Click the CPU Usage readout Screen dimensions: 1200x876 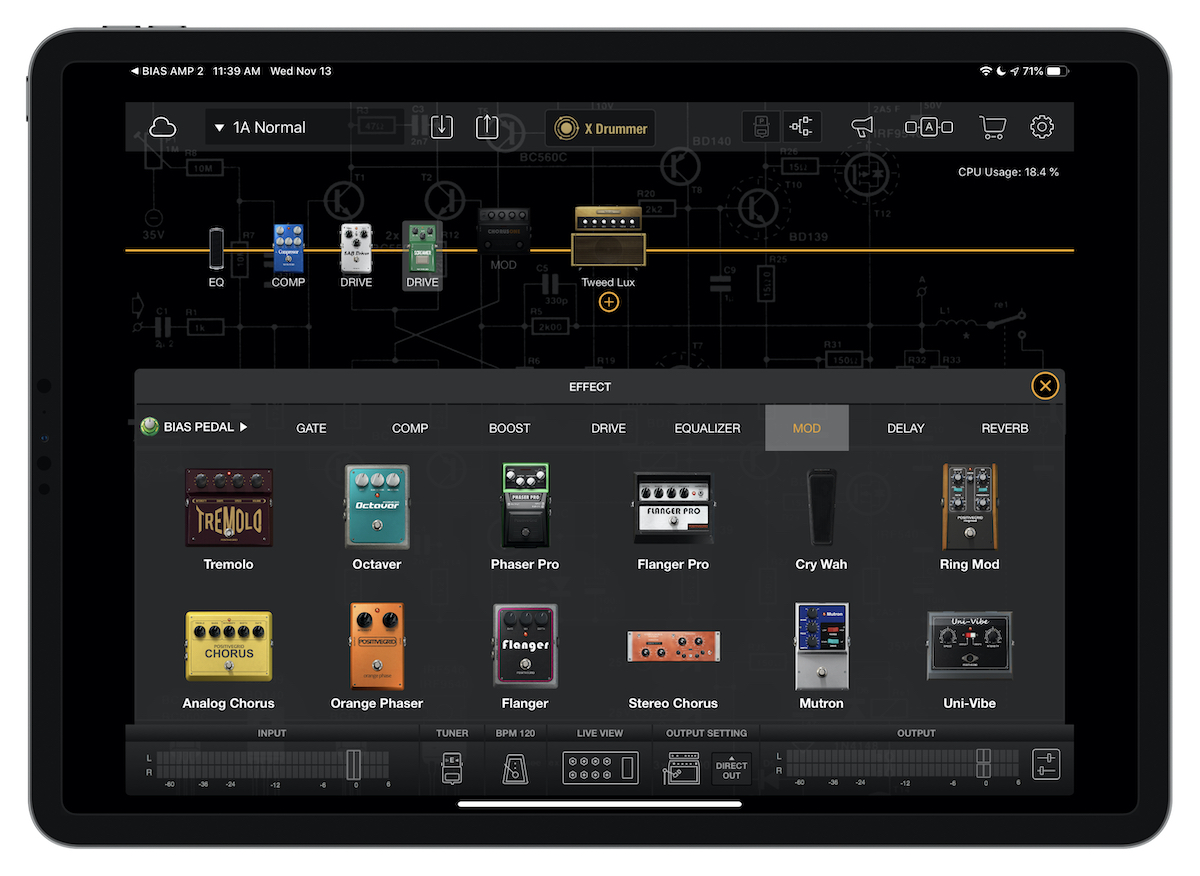pos(1008,172)
